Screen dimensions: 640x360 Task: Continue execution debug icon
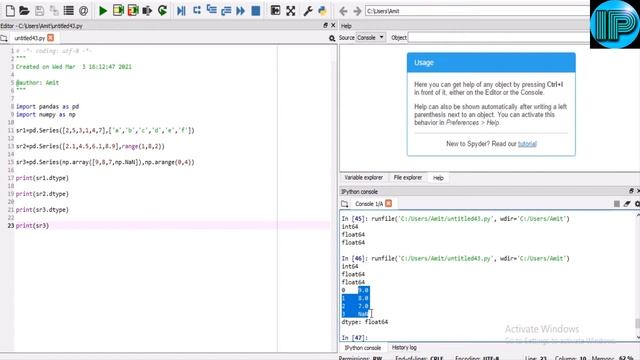[241, 11]
